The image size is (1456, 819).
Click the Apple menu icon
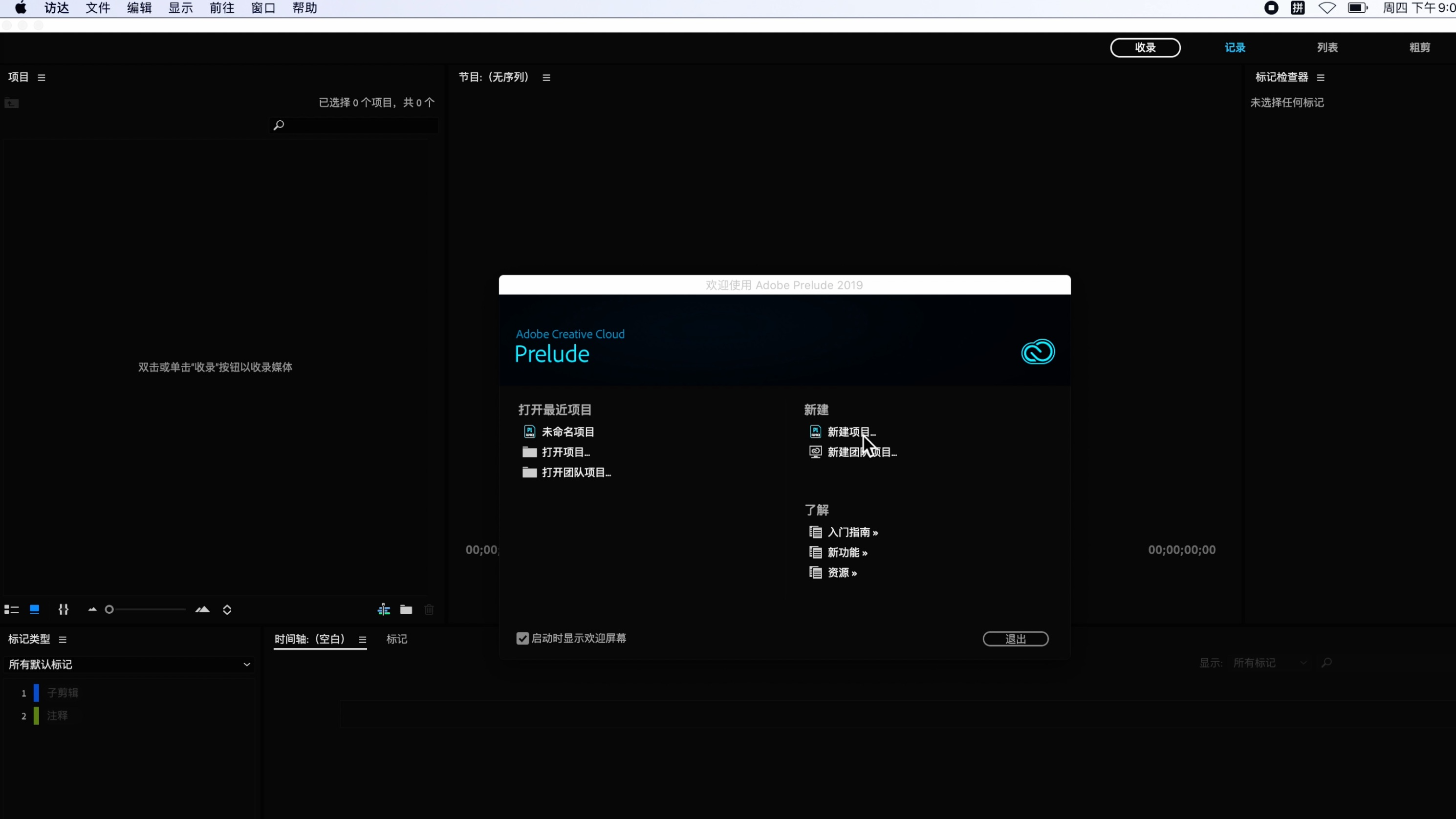point(21,8)
